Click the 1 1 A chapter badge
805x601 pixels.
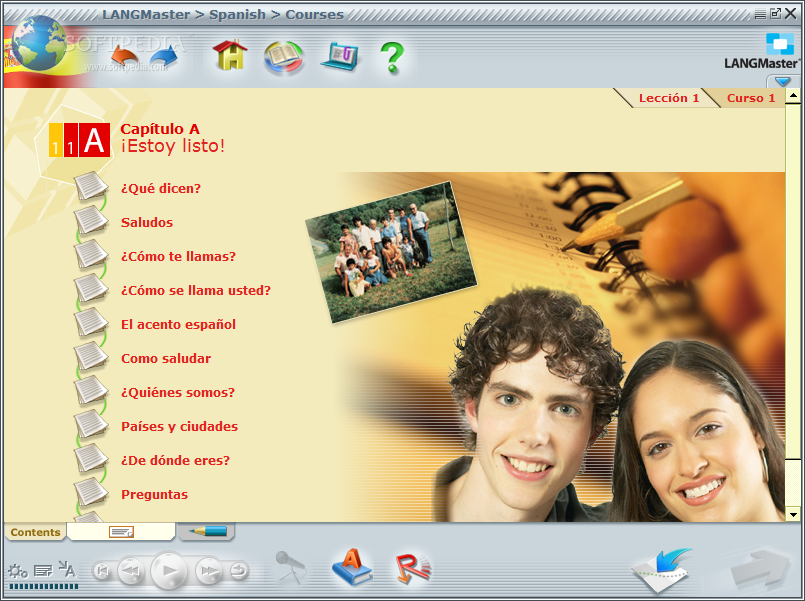(80, 140)
